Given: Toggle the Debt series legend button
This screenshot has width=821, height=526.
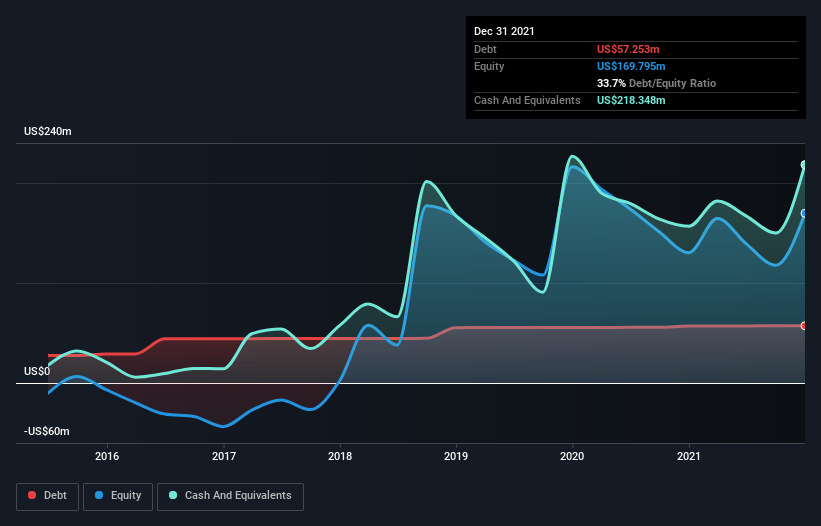Looking at the screenshot, I should (x=47, y=496).
